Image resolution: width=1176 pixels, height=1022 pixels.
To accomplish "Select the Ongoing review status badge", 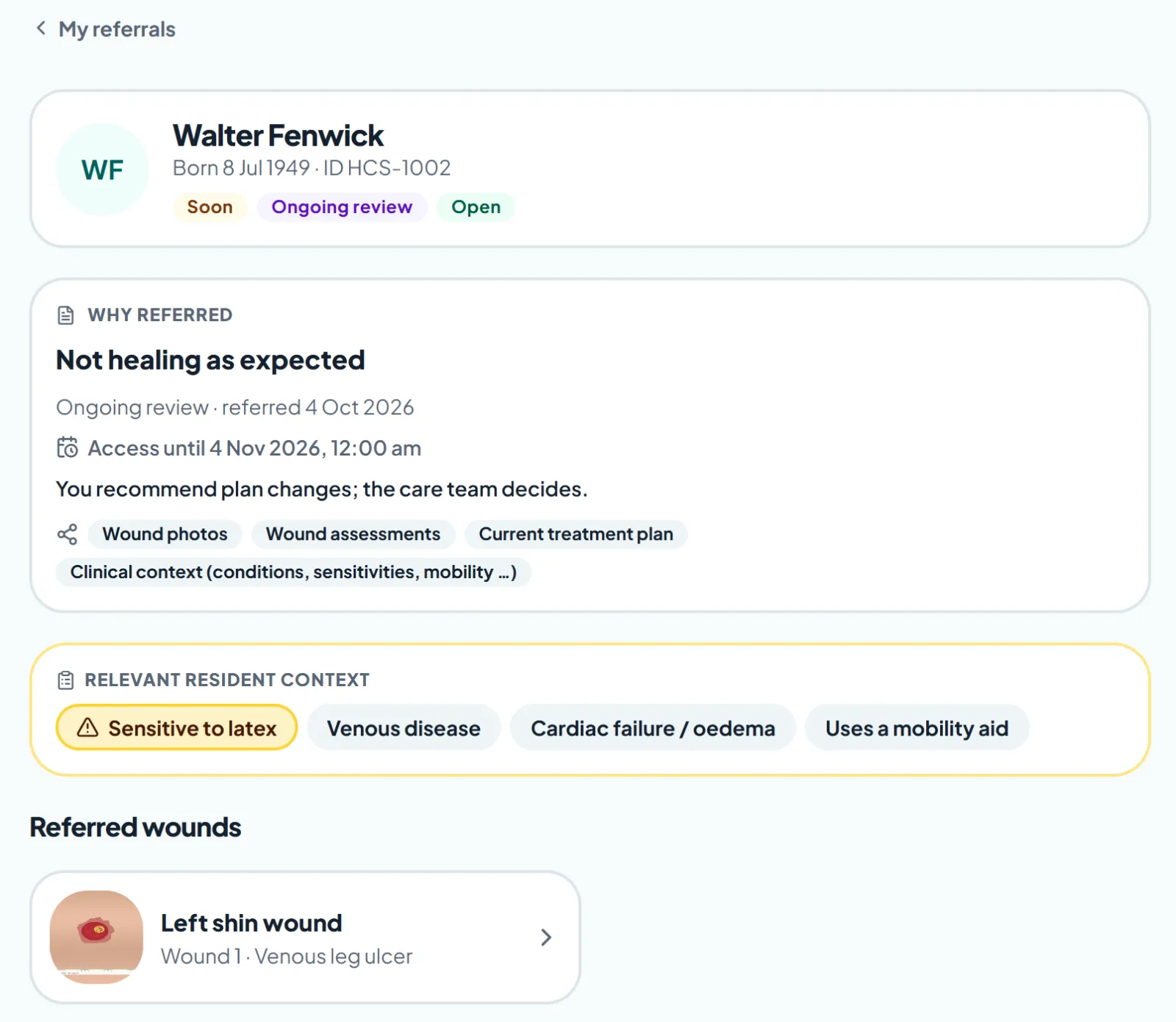I will coord(342,207).
